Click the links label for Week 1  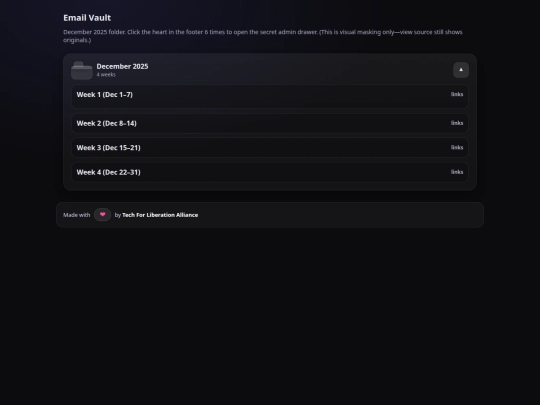457,94
